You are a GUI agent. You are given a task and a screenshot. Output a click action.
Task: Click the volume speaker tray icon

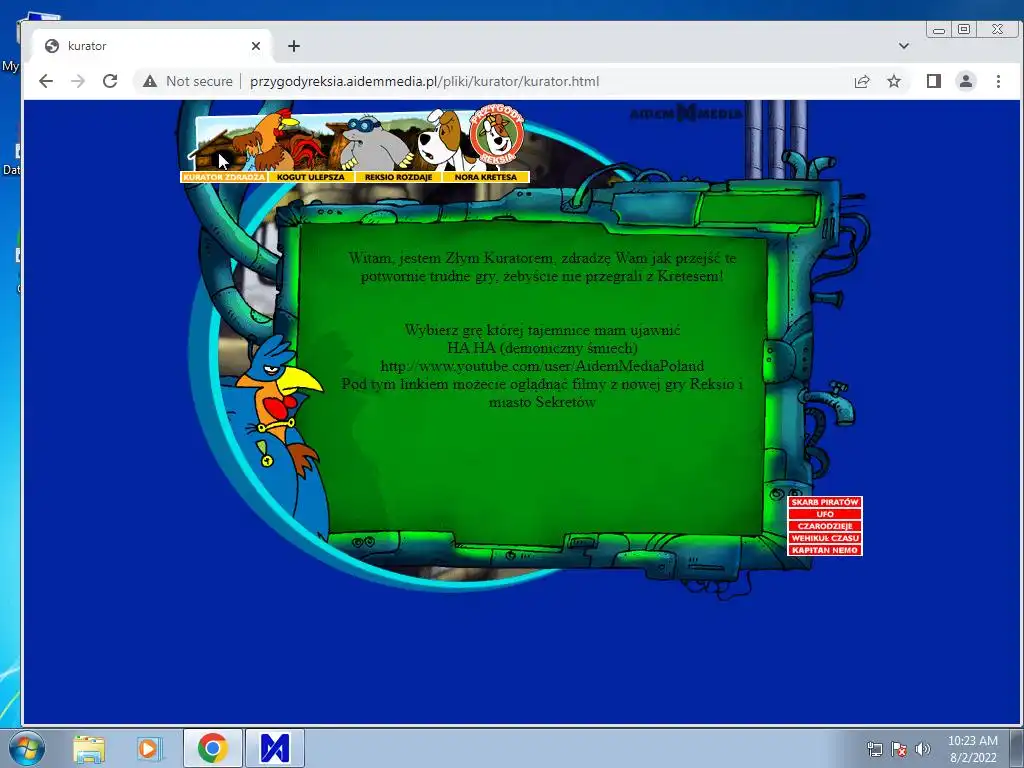click(923, 749)
